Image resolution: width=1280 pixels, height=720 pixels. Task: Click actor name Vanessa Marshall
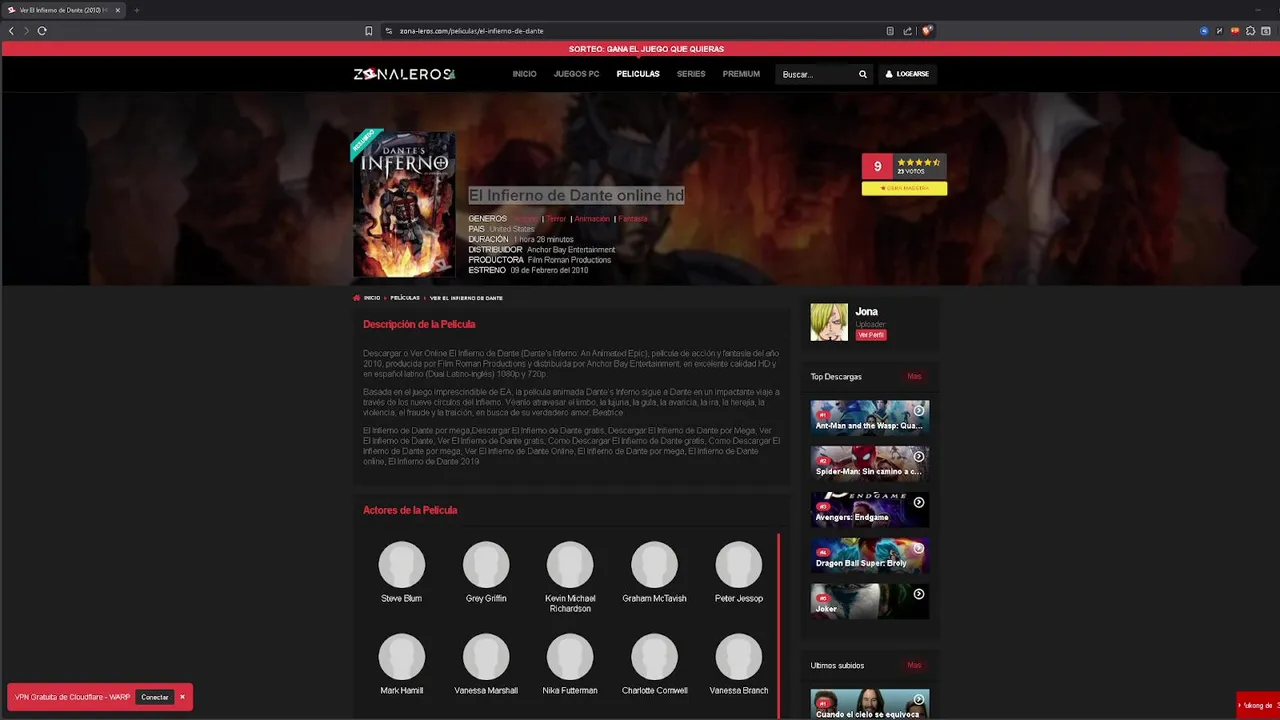[x=486, y=691]
